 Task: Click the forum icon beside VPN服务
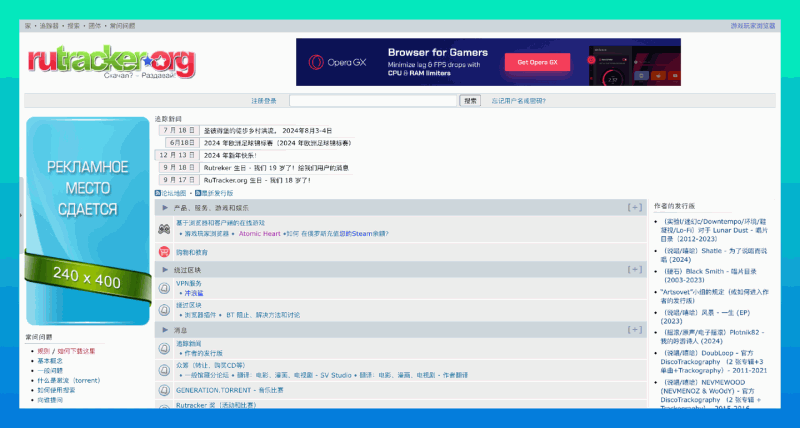pyautogui.click(x=164, y=288)
